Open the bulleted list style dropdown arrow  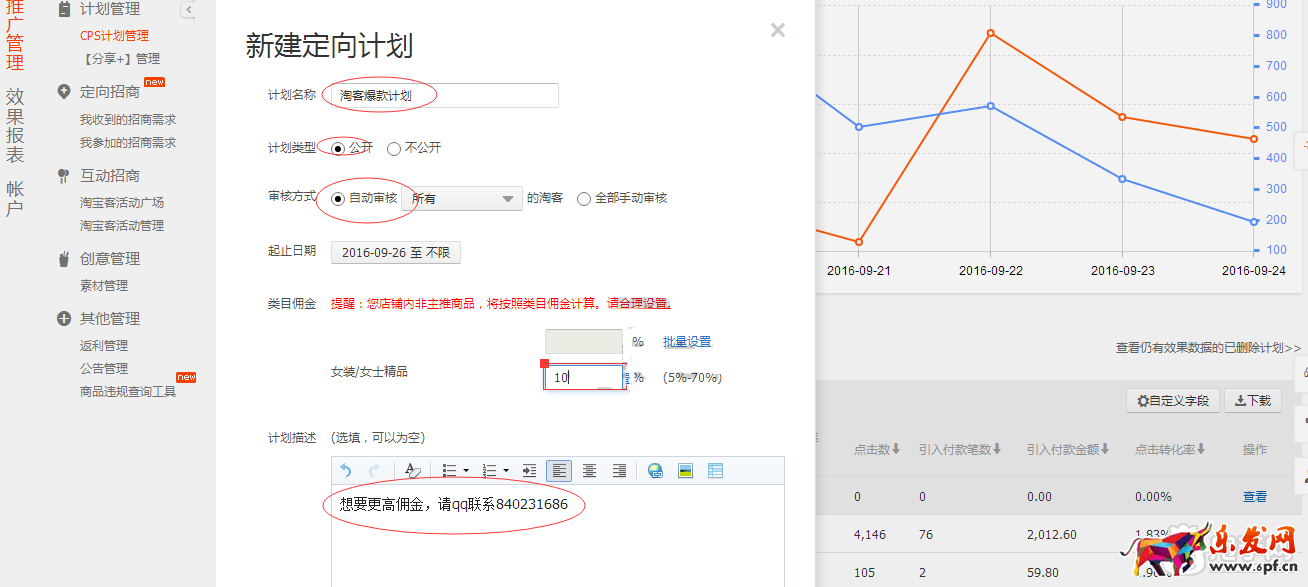pos(466,471)
